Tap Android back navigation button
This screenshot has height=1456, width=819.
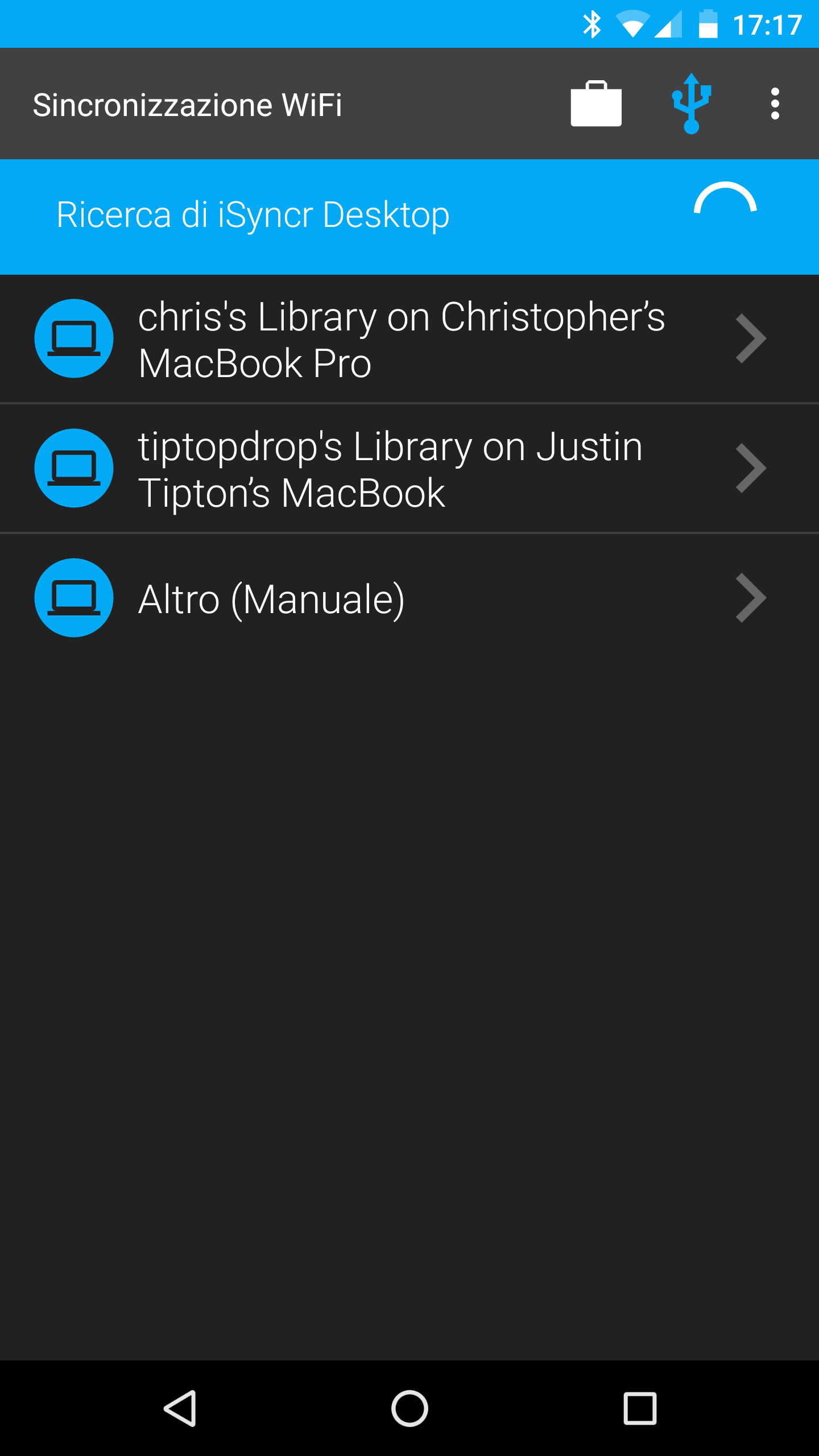pyautogui.click(x=180, y=1409)
